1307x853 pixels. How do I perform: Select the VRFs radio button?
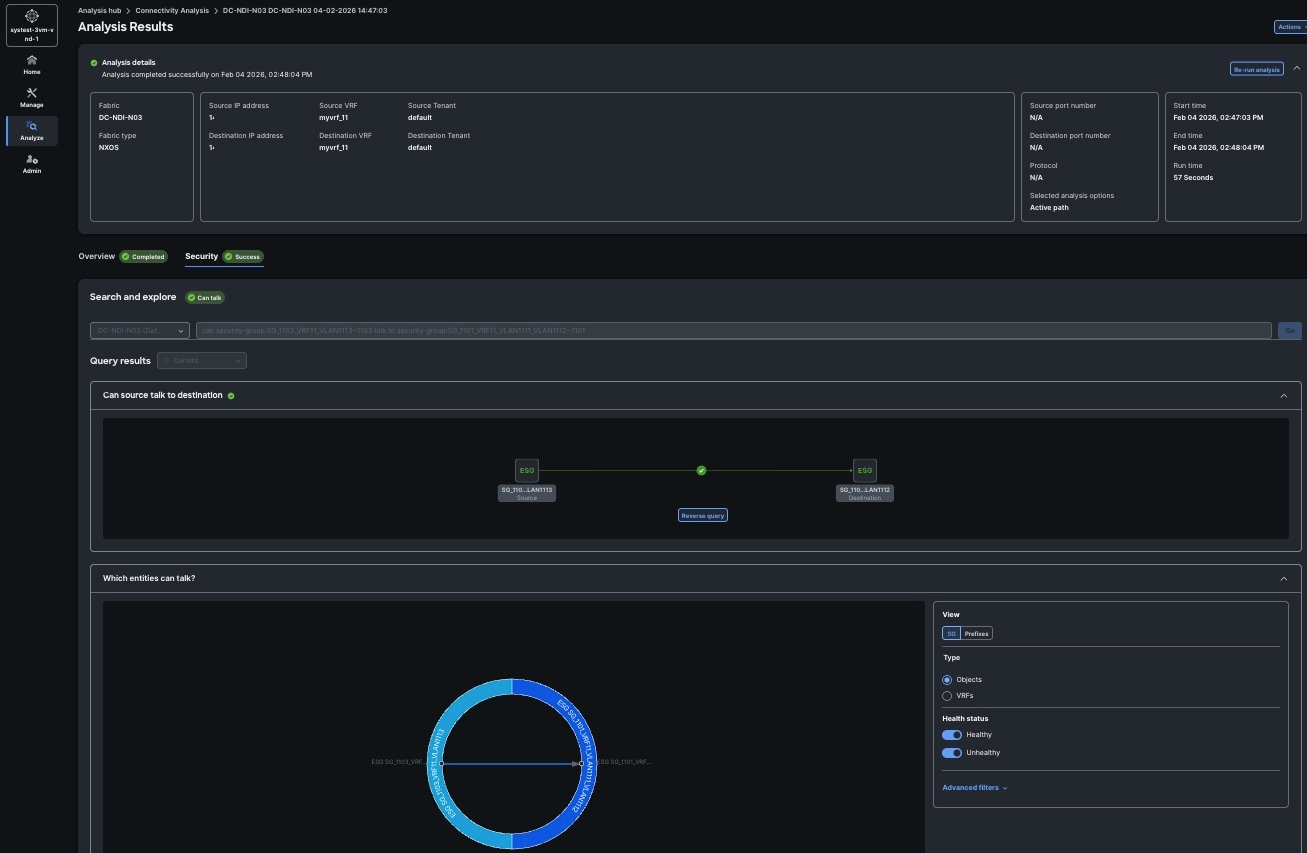coord(947,696)
